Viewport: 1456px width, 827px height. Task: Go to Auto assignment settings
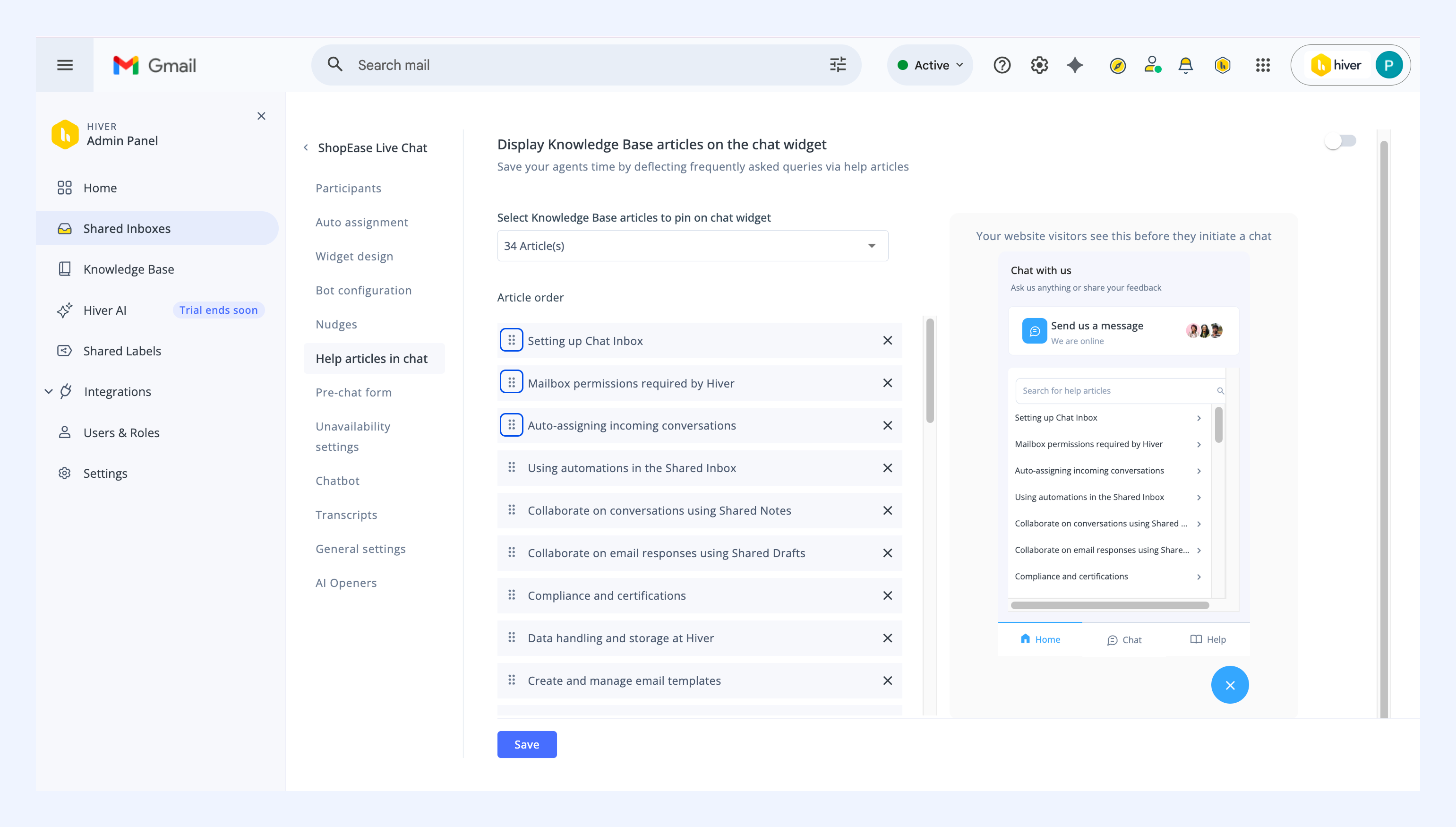(361, 222)
